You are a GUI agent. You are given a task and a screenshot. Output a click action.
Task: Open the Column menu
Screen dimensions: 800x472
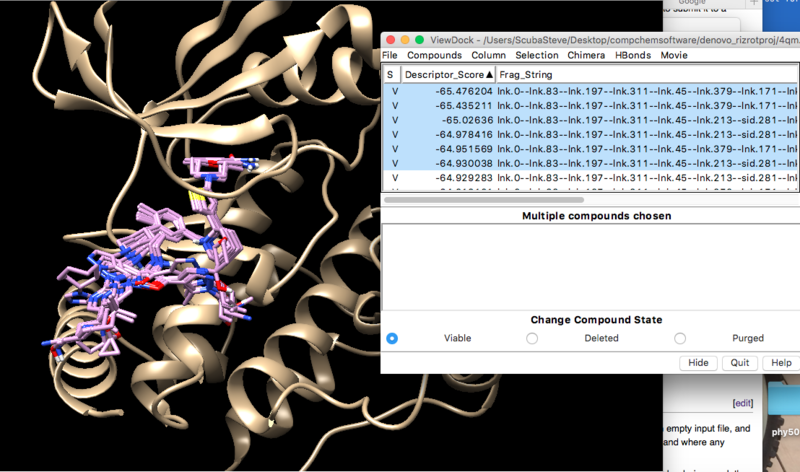[x=488, y=55]
